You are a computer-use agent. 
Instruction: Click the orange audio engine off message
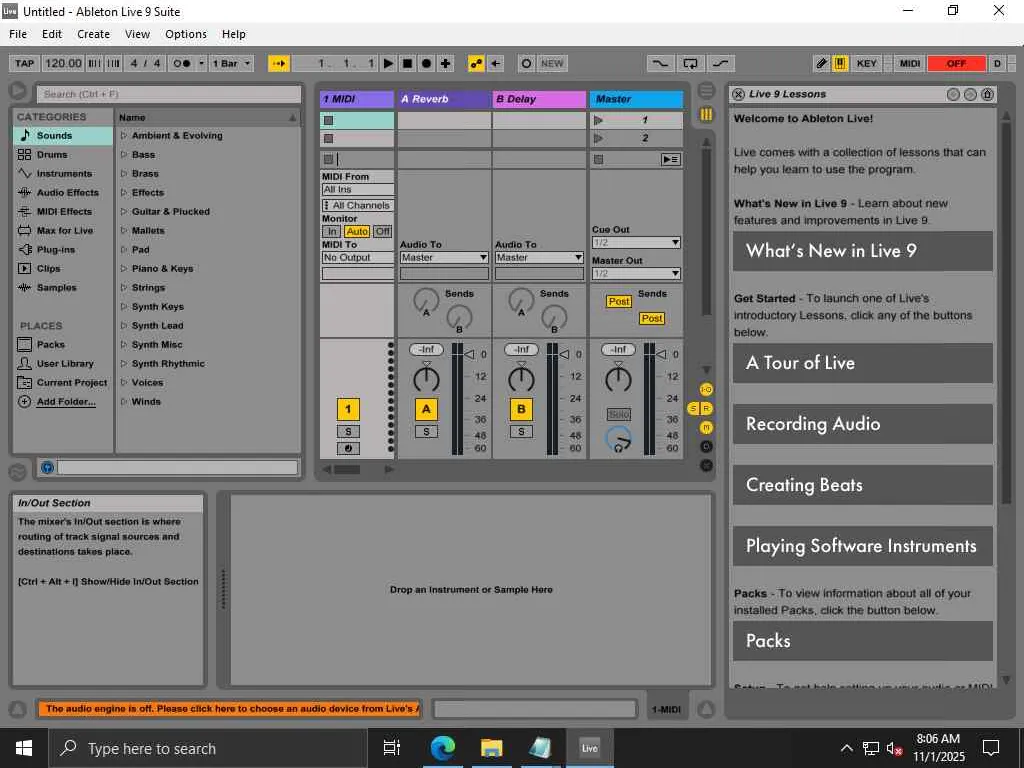[x=229, y=709]
